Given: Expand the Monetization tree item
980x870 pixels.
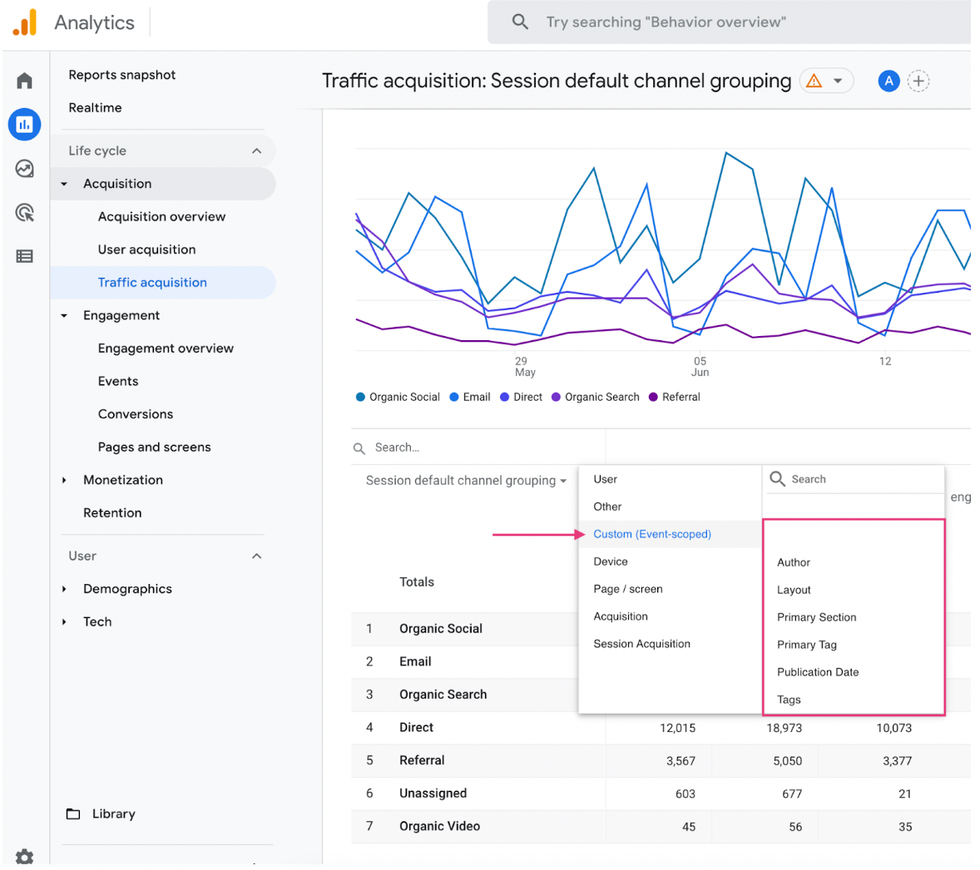Looking at the screenshot, I should click(x=65, y=480).
